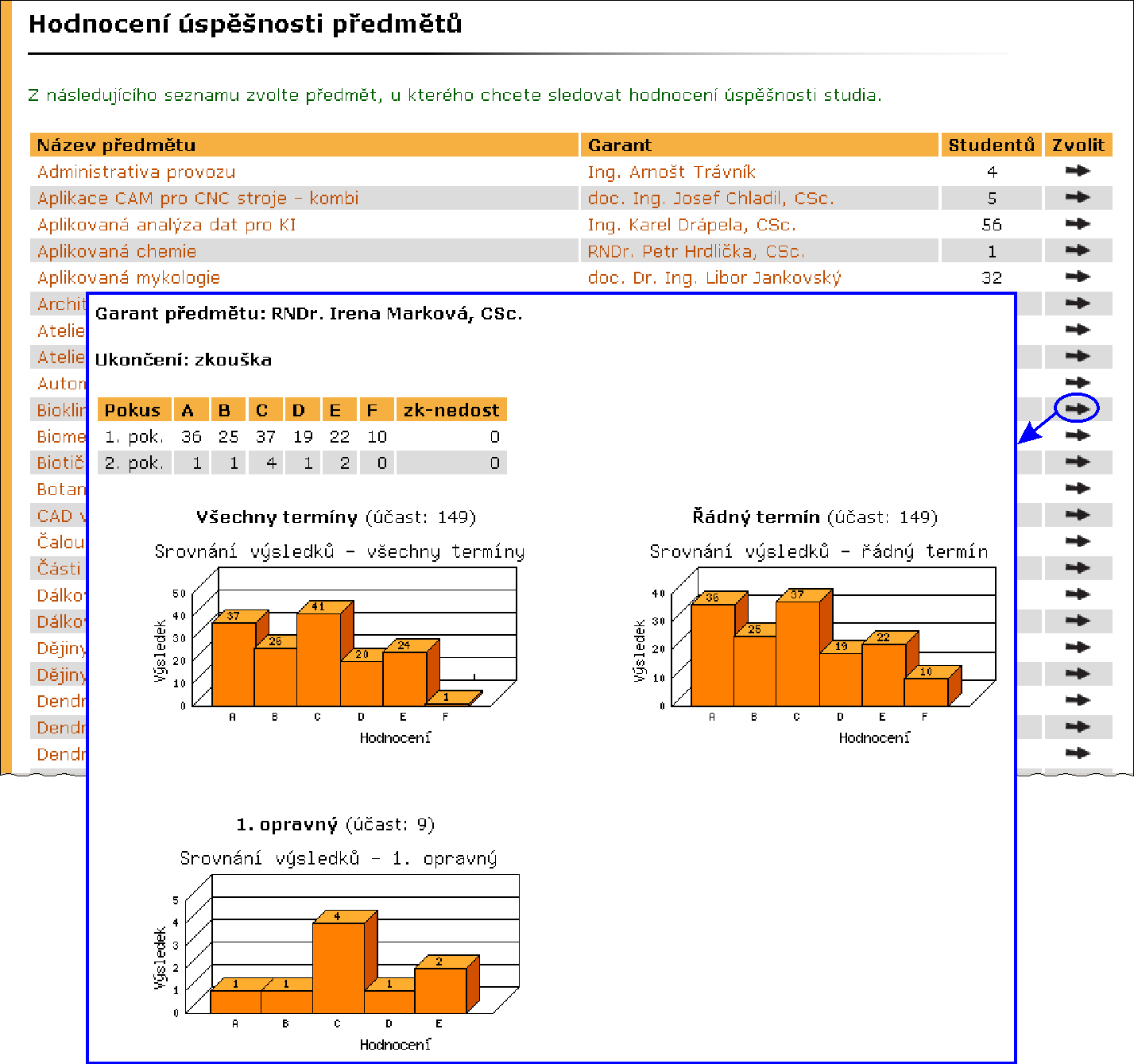Click the Pokus header in results table
The image size is (1134, 1064).
(x=133, y=410)
